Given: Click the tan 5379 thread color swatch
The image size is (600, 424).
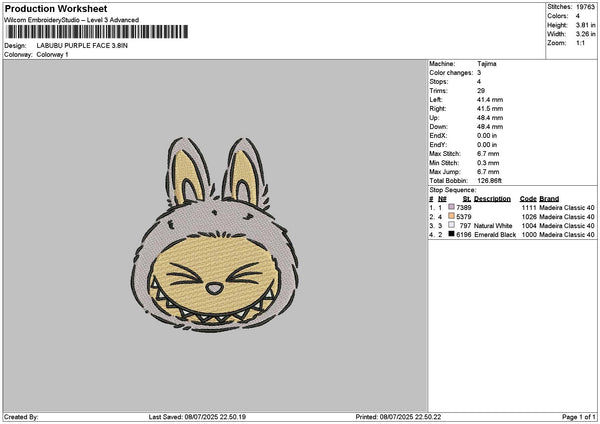Looking at the screenshot, I should pos(453,216).
